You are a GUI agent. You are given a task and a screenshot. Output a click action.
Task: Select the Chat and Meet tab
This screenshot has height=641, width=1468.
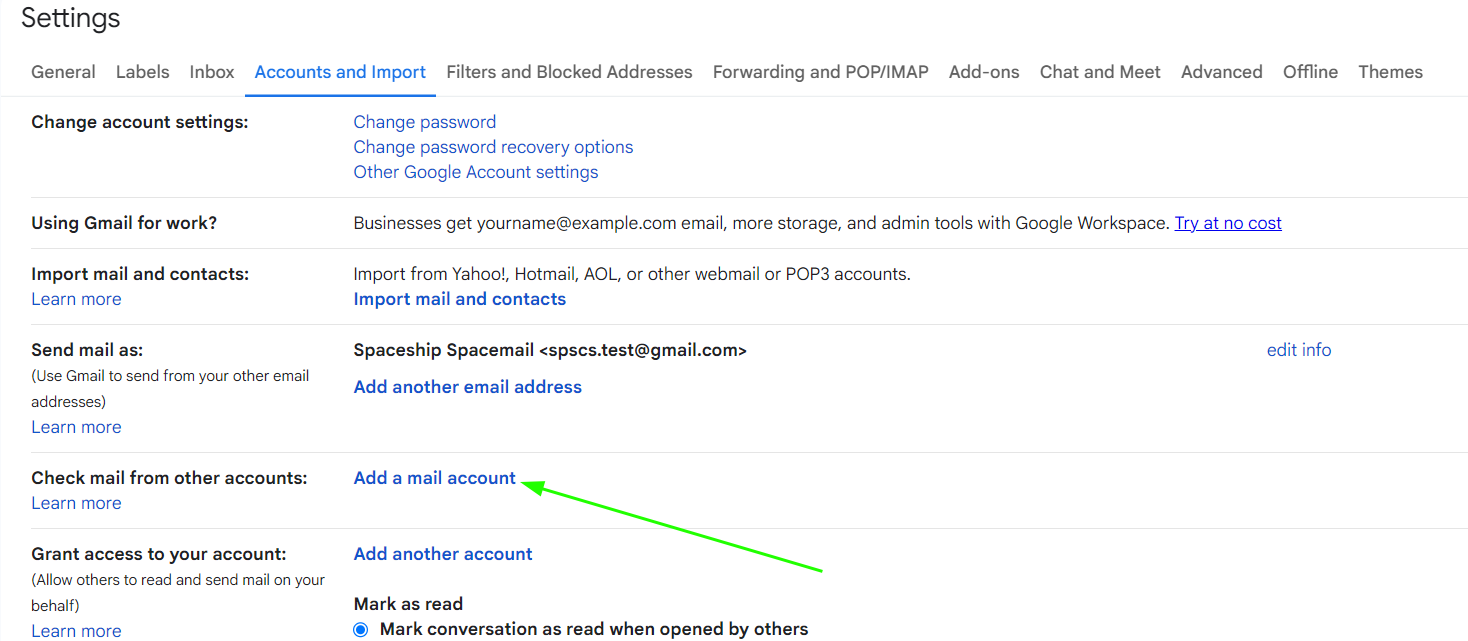(x=1099, y=71)
